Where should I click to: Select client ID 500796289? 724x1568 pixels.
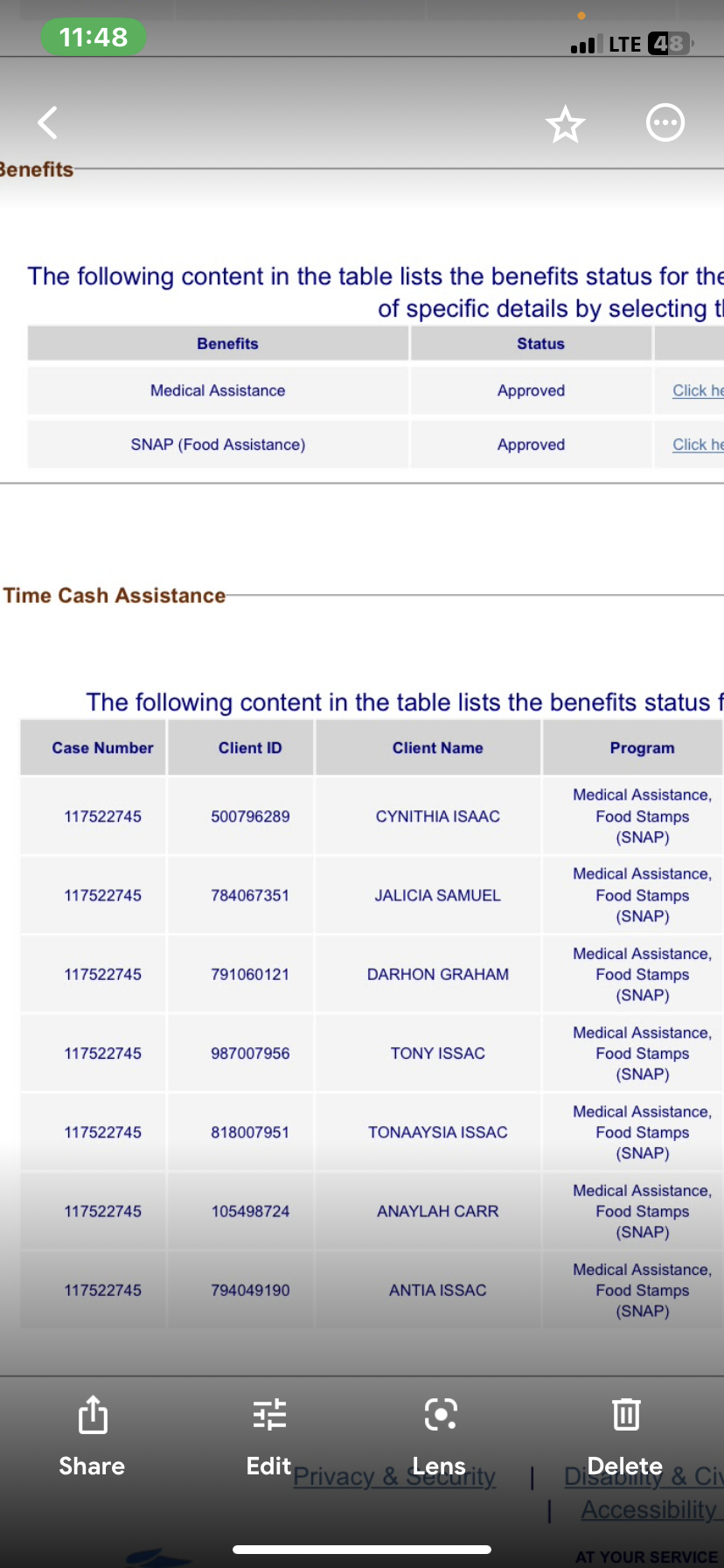tap(250, 816)
